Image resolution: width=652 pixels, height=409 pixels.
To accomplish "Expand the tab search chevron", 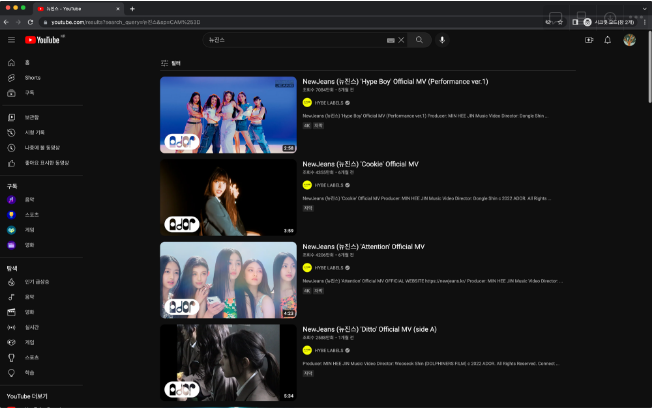I will tap(645, 9).
